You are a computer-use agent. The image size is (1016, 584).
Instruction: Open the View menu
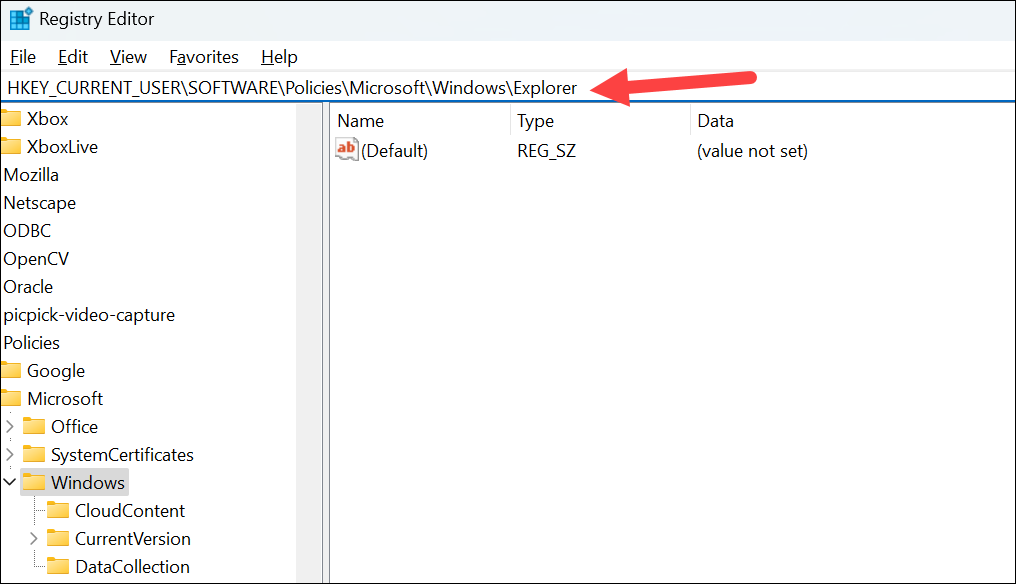(128, 57)
